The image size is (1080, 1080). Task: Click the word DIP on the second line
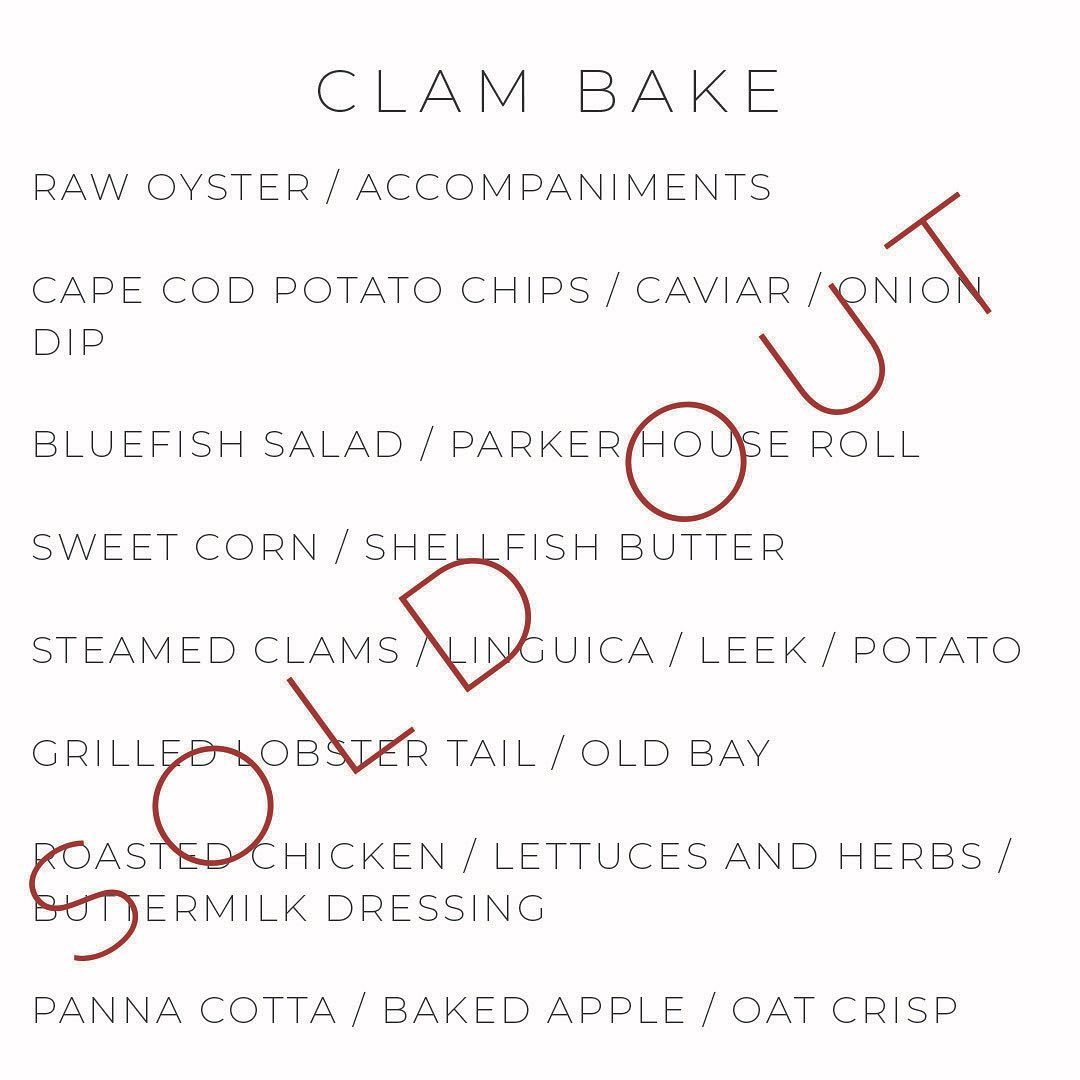(69, 343)
